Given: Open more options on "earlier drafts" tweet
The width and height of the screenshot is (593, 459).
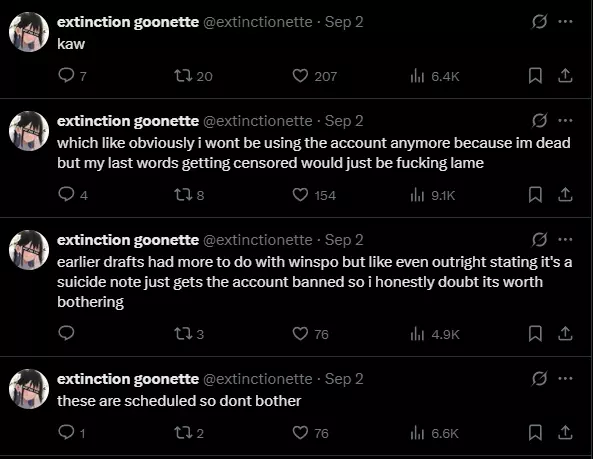Looking at the screenshot, I should click(x=565, y=239).
